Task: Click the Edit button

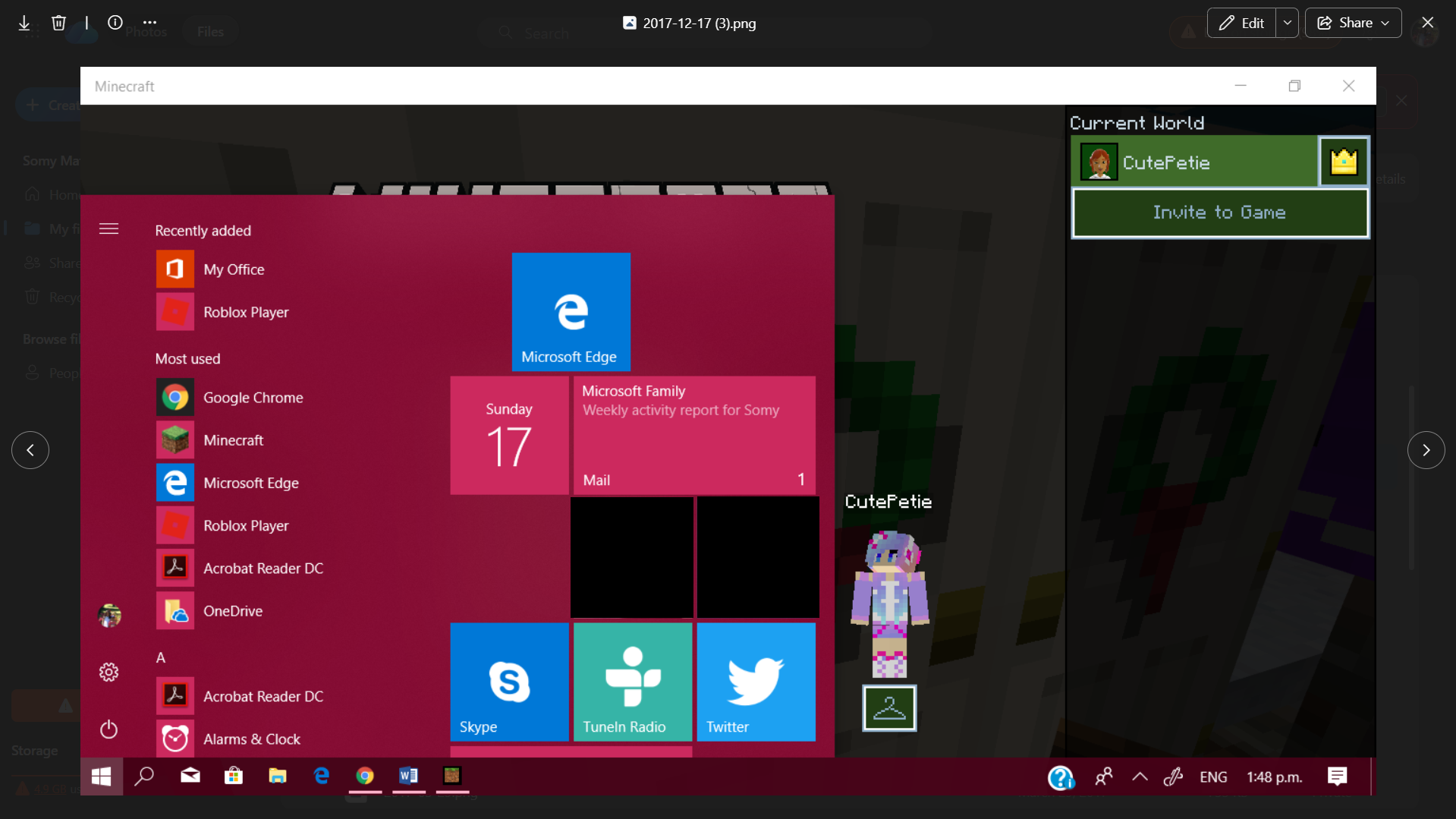Action: pyautogui.click(x=1241, y=23)
